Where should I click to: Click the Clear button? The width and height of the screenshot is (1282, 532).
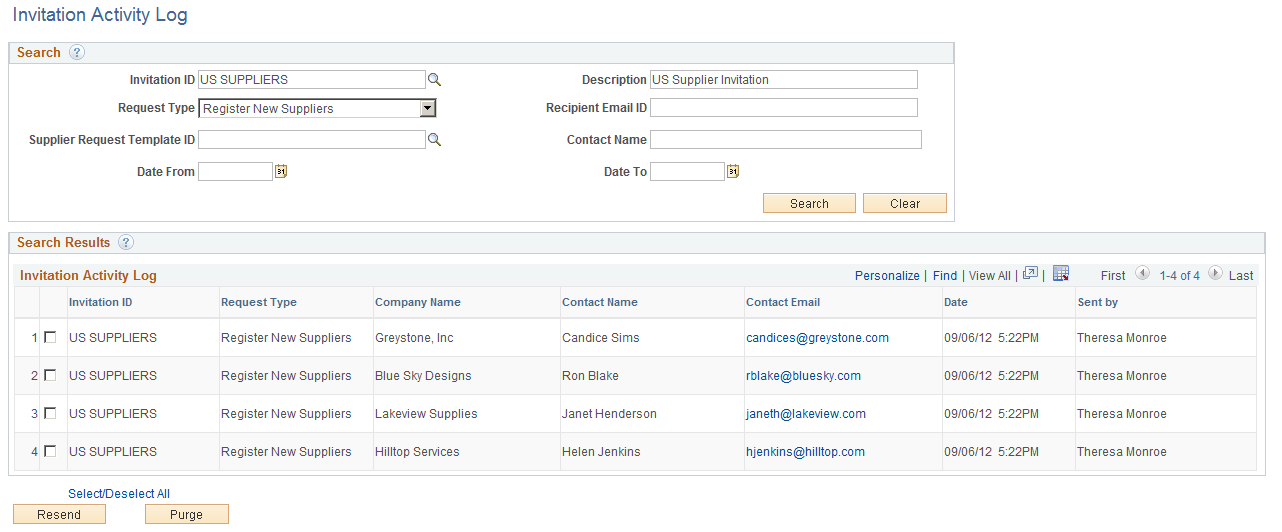pyautogui.click(x=905, y=203)
